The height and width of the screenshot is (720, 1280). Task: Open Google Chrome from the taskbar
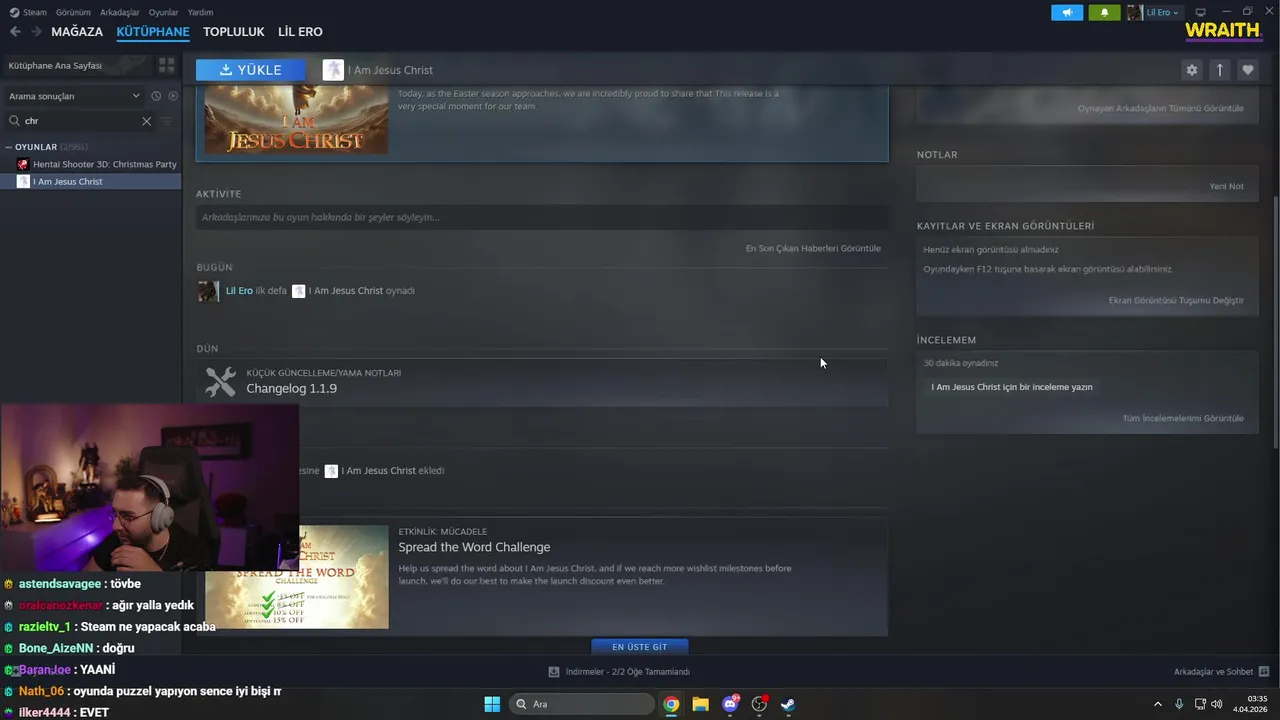(671, 704)
